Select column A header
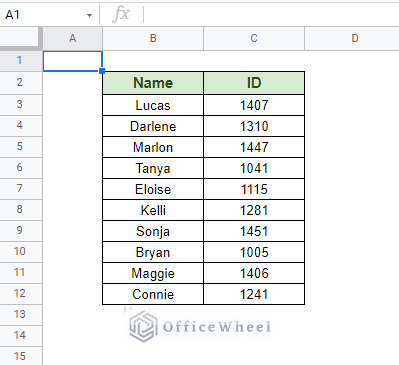 [x=73, y=38]
